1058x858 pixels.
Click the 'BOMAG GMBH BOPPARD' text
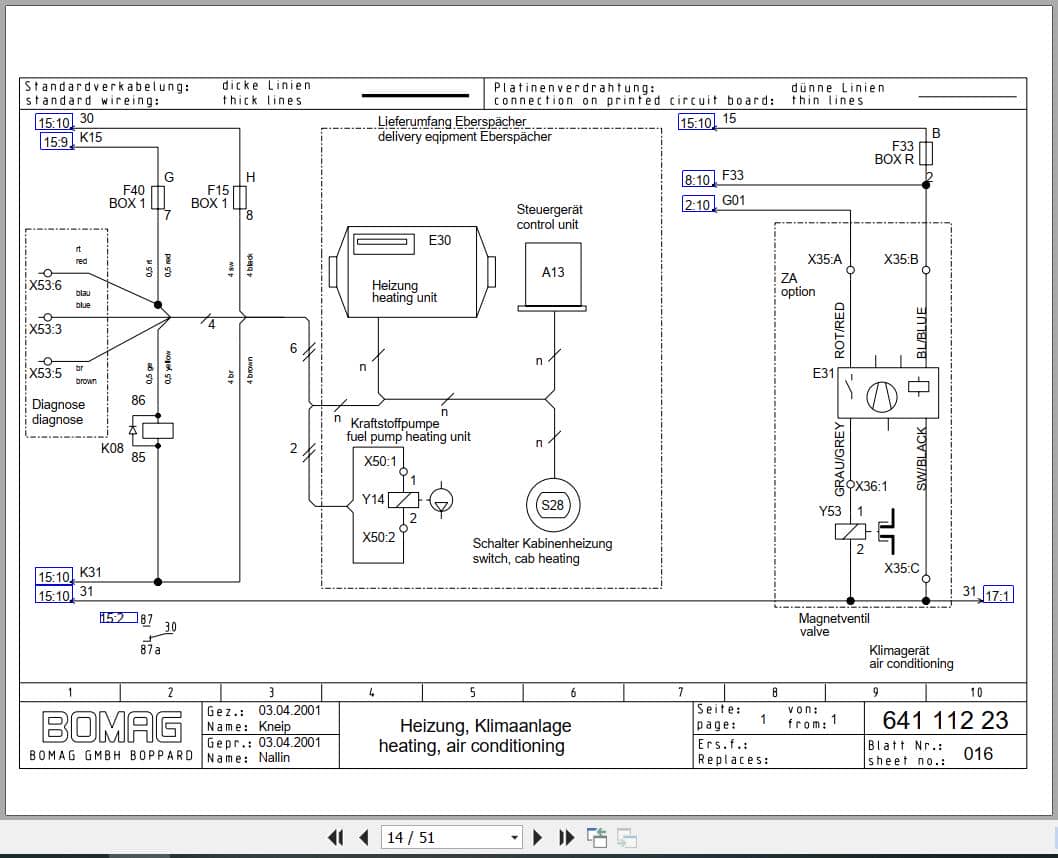coord(111,756)
